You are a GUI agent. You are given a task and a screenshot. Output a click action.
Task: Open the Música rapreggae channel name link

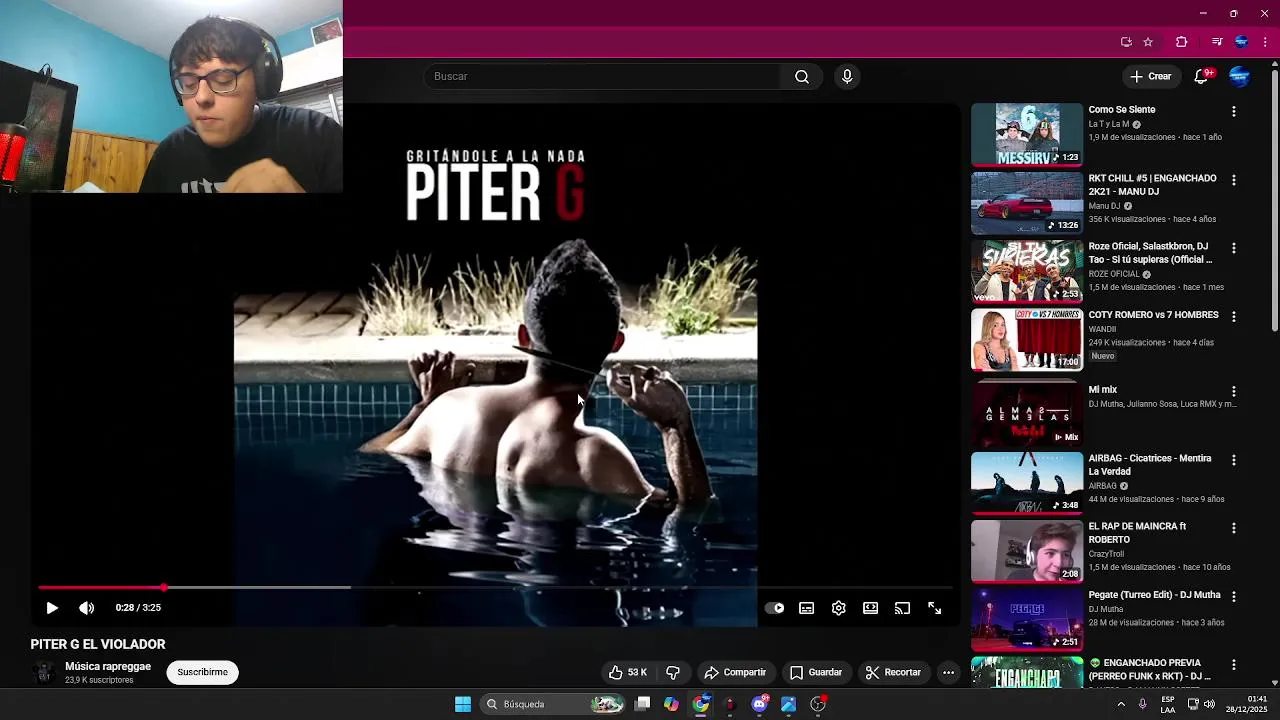(x=108, y=667)
